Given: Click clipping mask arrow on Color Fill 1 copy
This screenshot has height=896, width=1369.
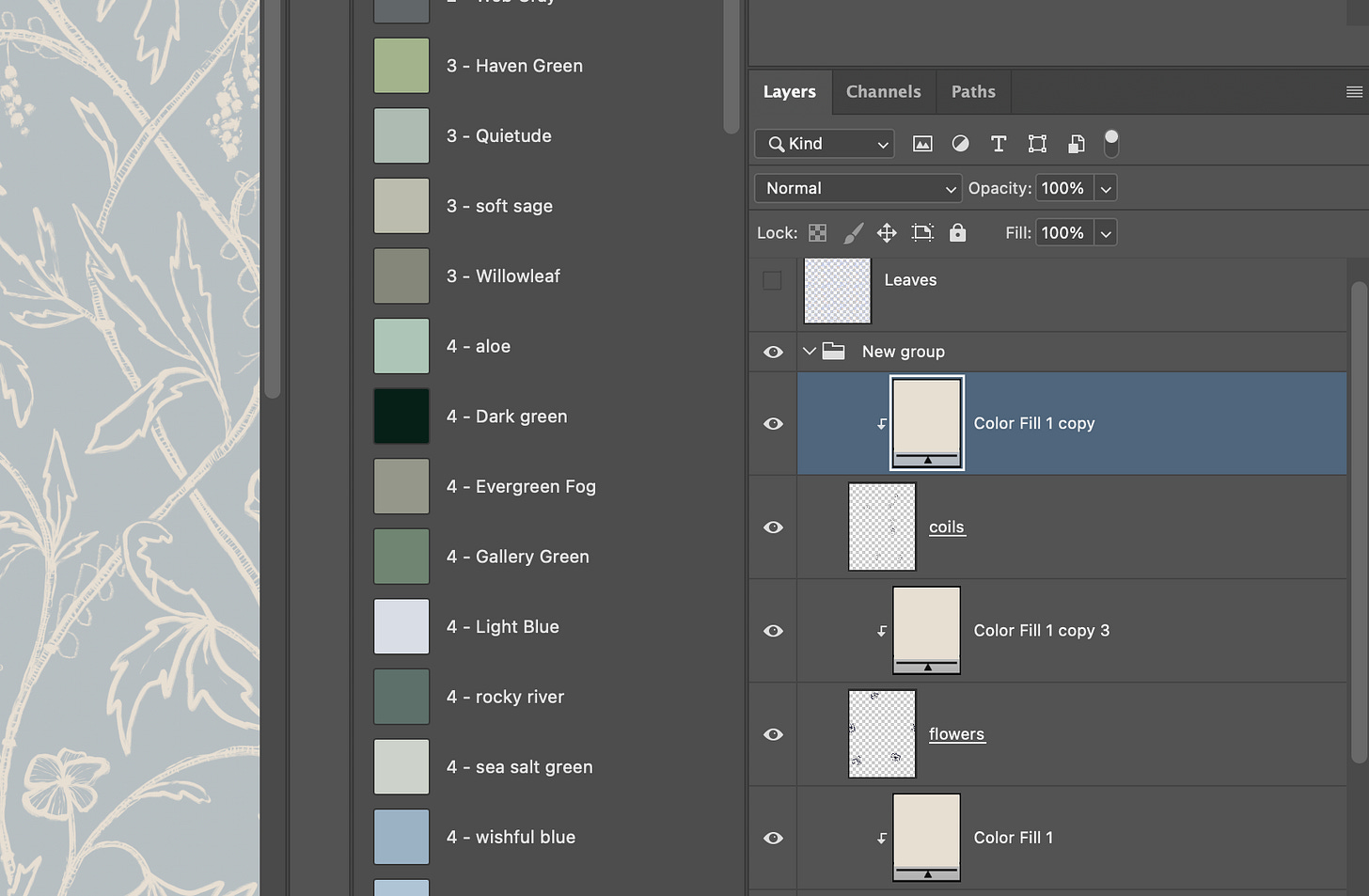Looking at the screenshot, I should 882,424.
